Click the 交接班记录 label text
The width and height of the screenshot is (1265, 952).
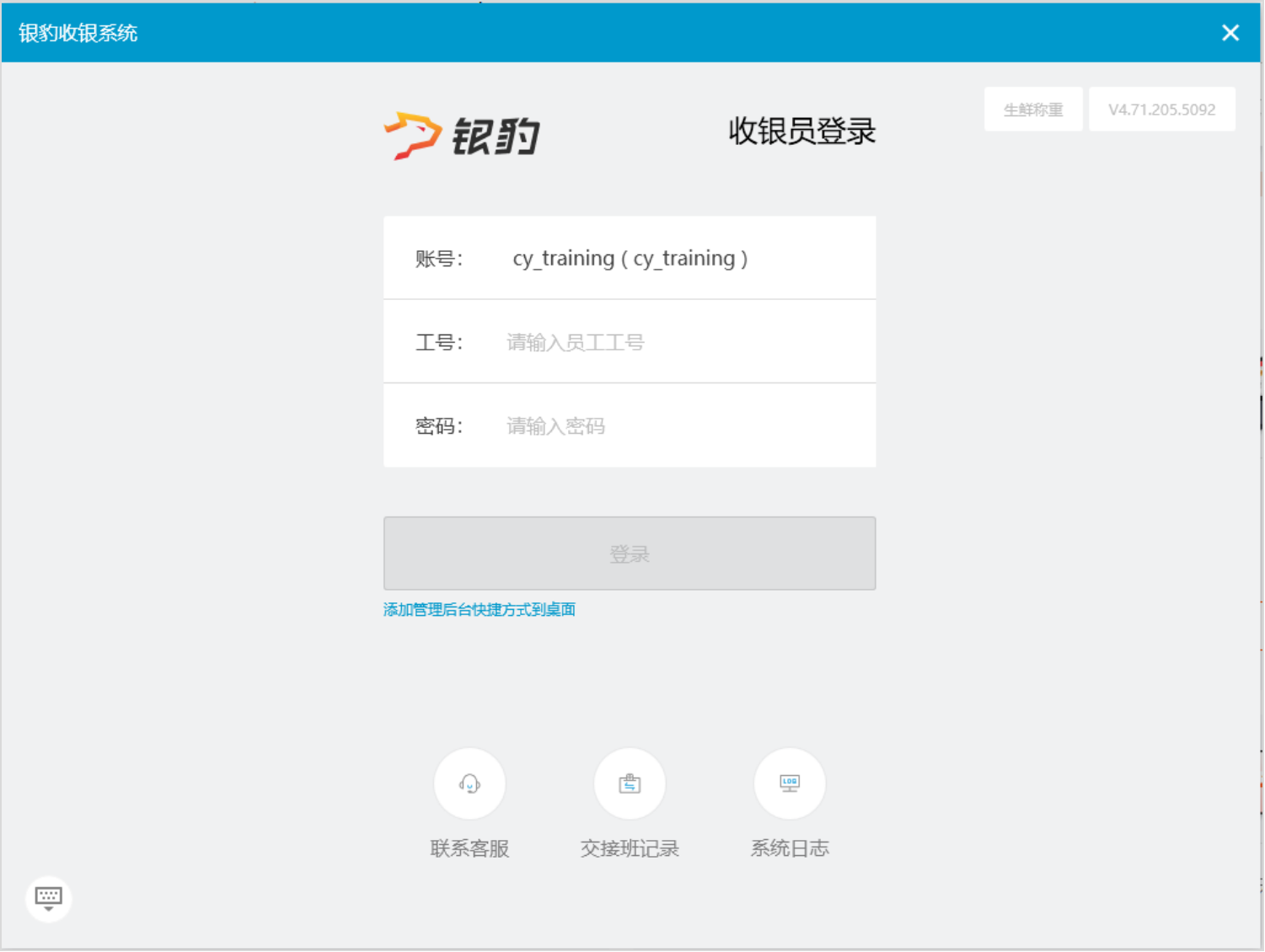(630, 848)
